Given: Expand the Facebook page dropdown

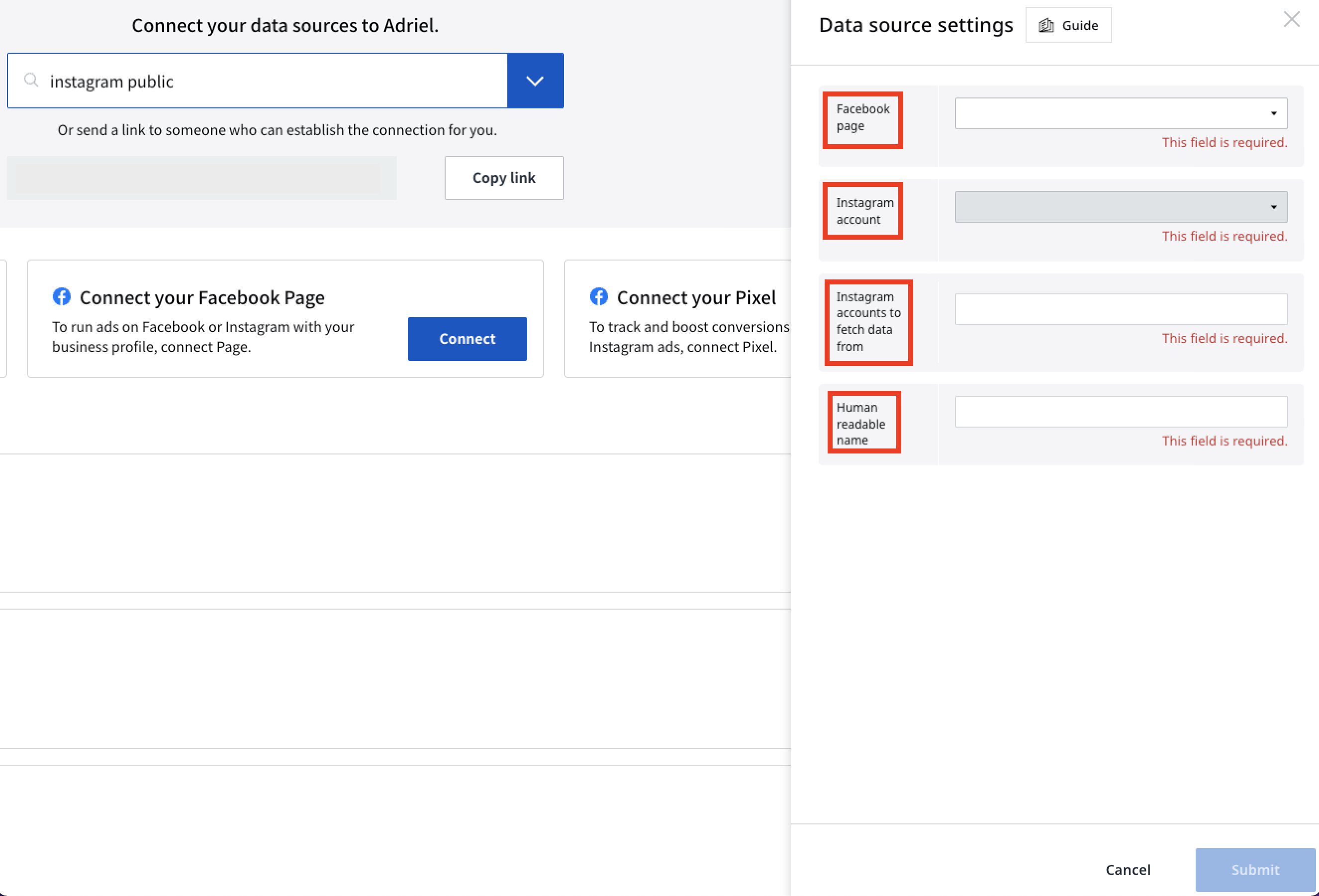Looking at the screenshot, I should coord(1121,113).
